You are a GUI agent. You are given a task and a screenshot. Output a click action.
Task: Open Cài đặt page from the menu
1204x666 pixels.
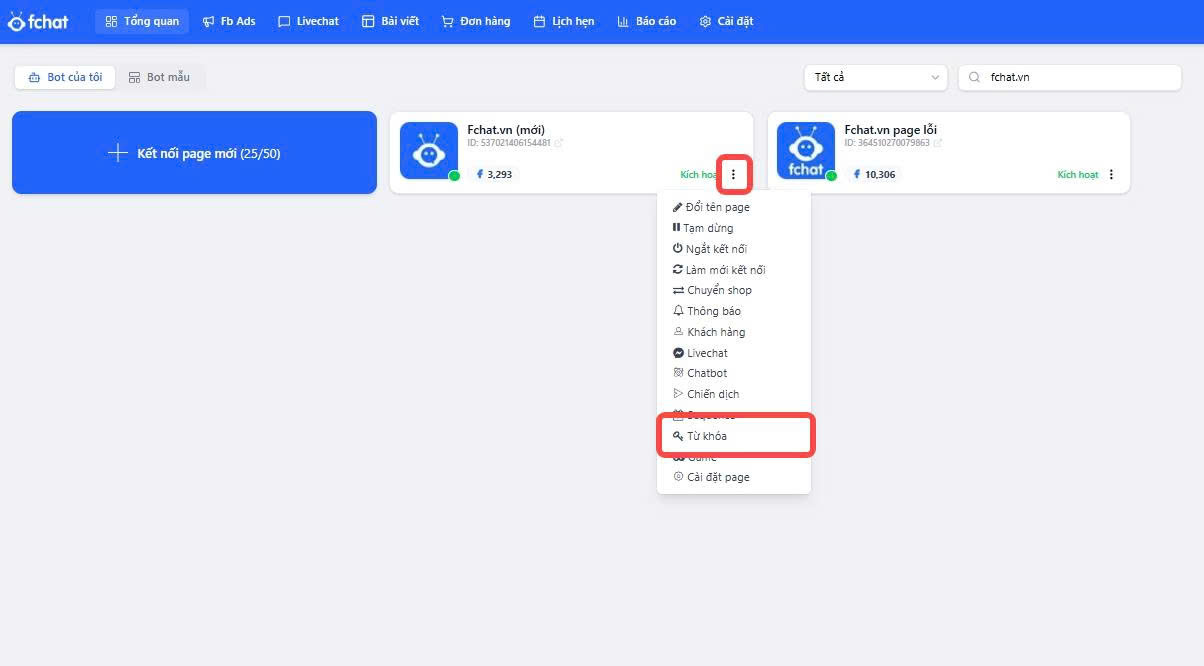coord(717,477)
